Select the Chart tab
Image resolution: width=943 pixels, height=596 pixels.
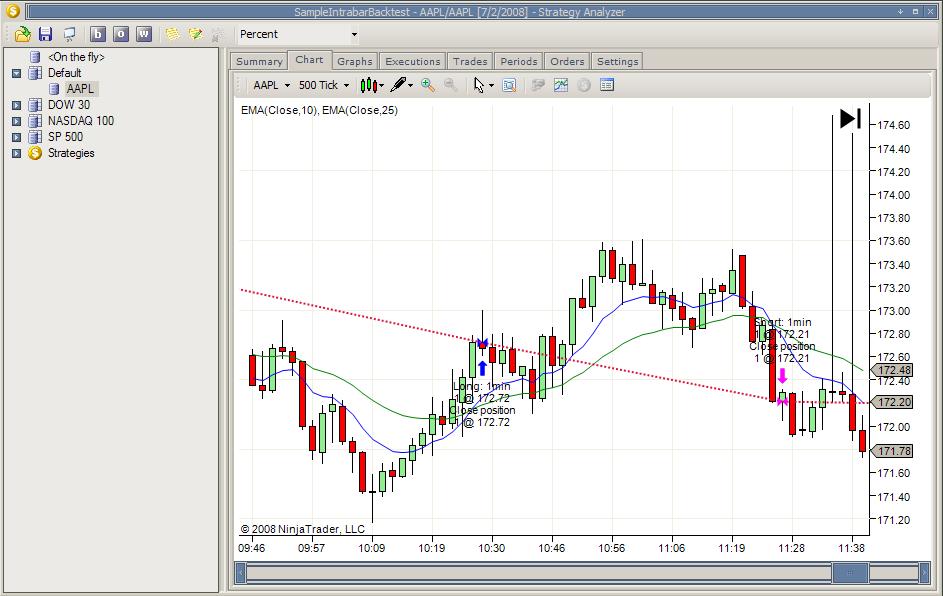(x=309, y=60)
